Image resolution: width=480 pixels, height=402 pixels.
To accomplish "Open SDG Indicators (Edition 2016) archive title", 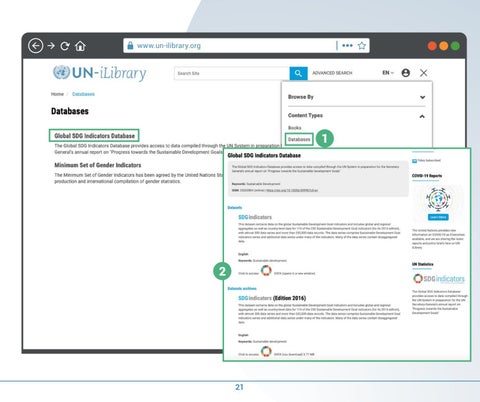I will click(x=272, y=298).
